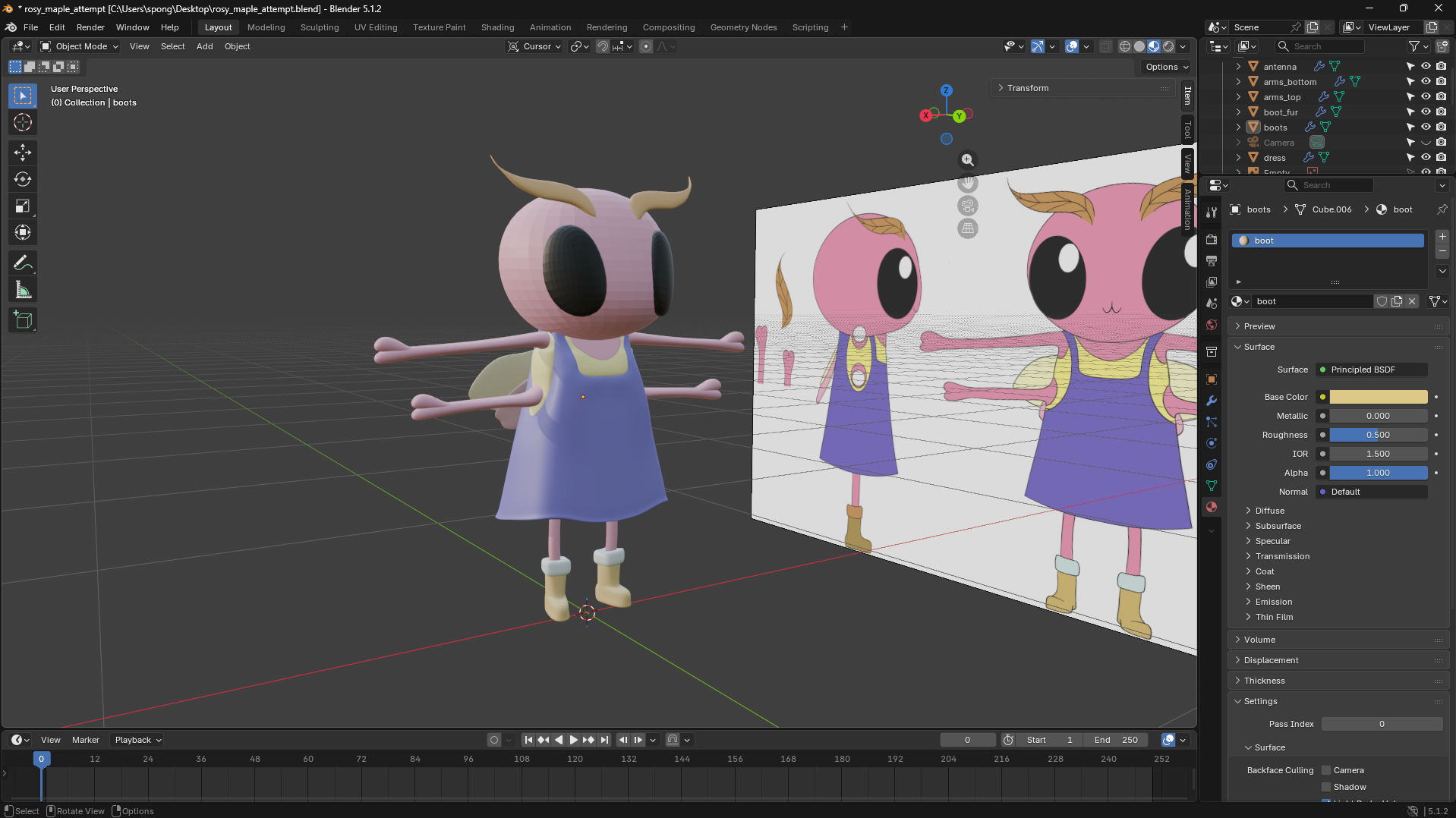1456x818 pixels.
Task: Open the Surface shader Principled BSDF dropdown
Action: pos(1372,370)
